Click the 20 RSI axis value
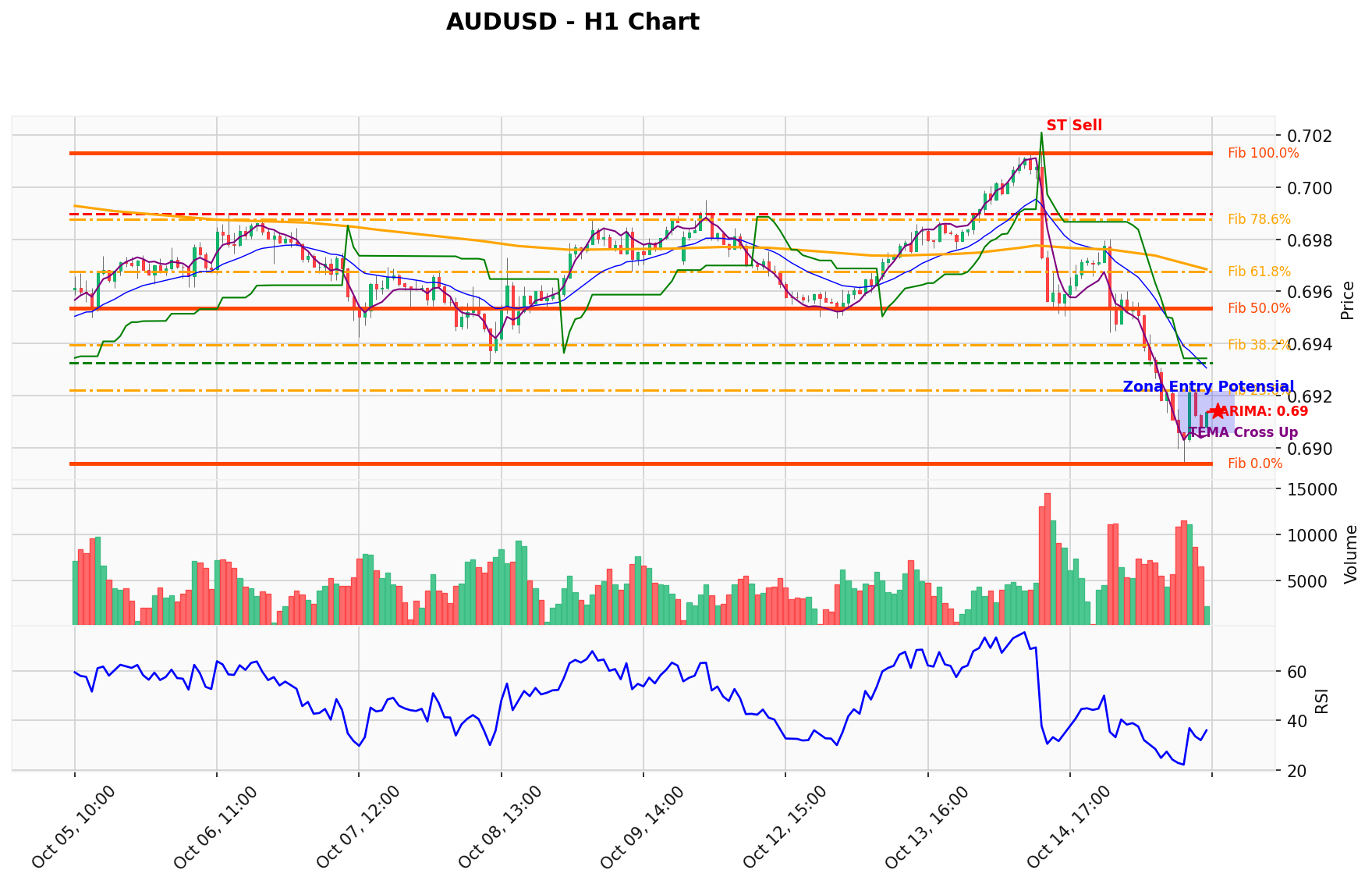The image size is (1372, 884). tap(1296, 772)
